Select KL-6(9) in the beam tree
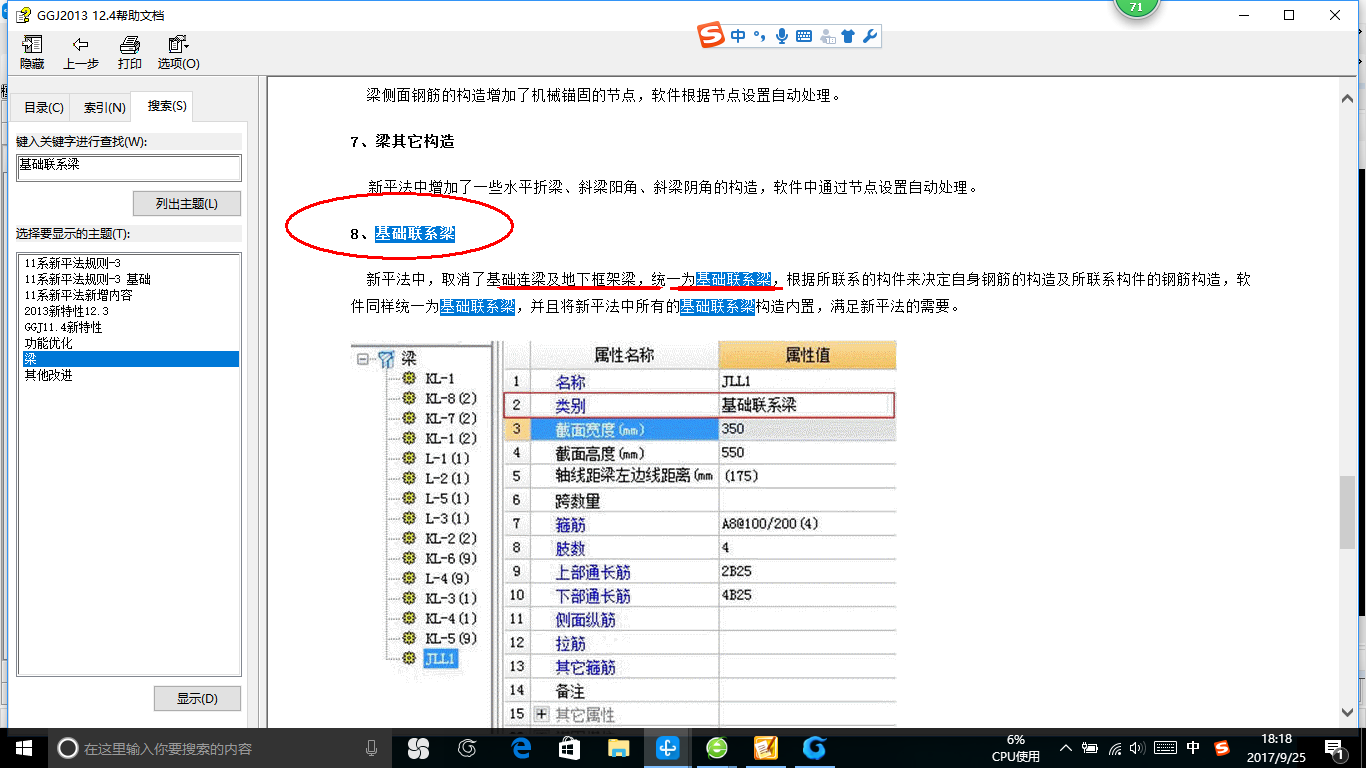Image resolution: width=1366 pixels, height=768 pixels. click(451, 558)
